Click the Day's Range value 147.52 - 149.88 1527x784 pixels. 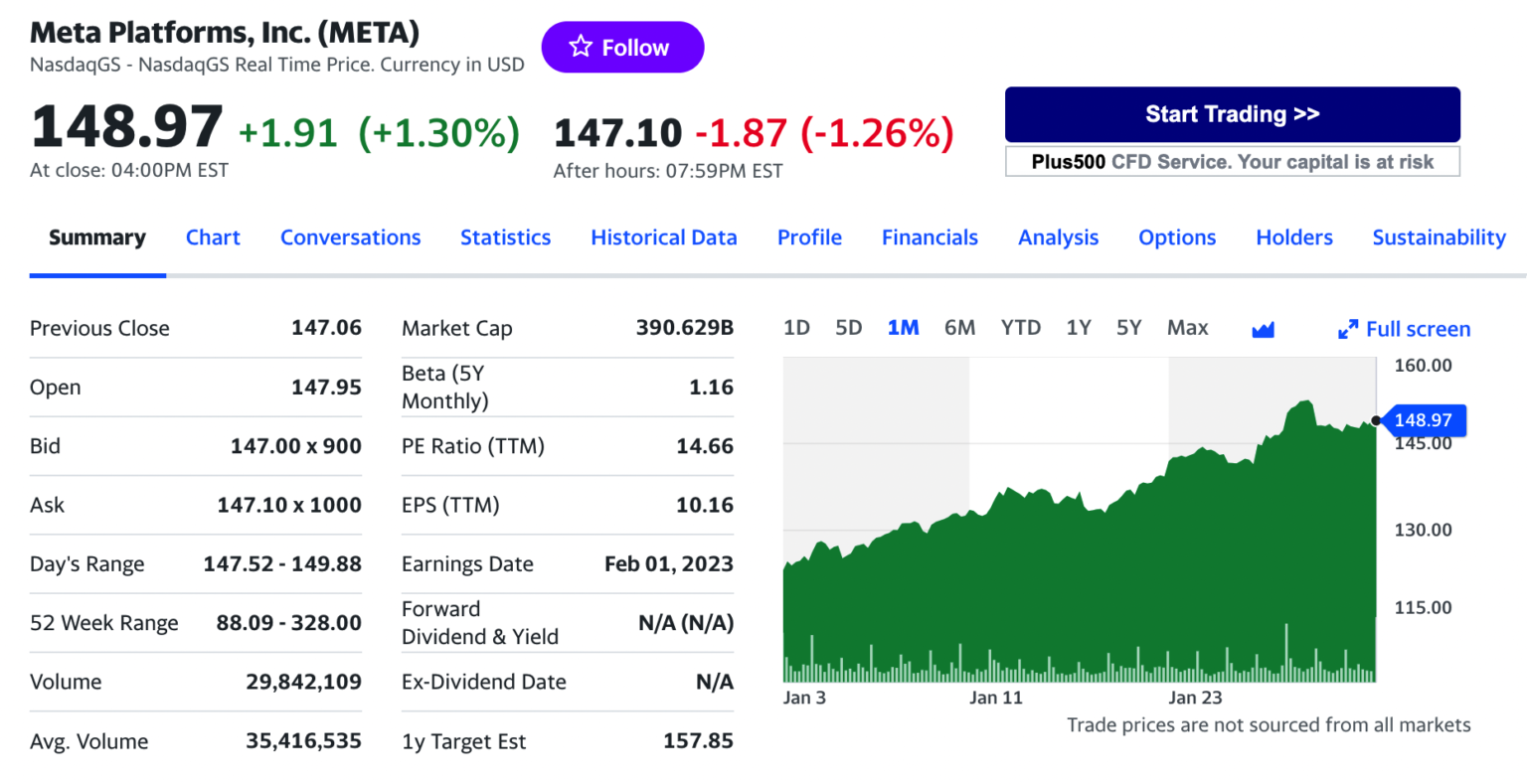click(x=282, y=564)
